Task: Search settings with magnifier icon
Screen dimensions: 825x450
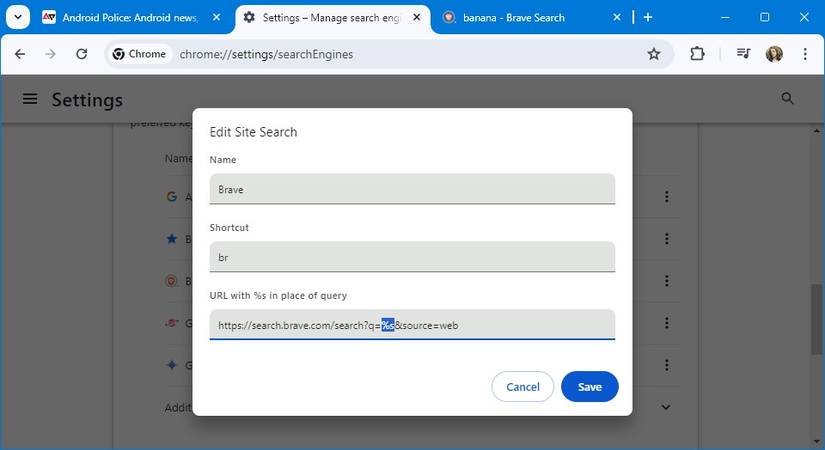Action: [788, 98]
